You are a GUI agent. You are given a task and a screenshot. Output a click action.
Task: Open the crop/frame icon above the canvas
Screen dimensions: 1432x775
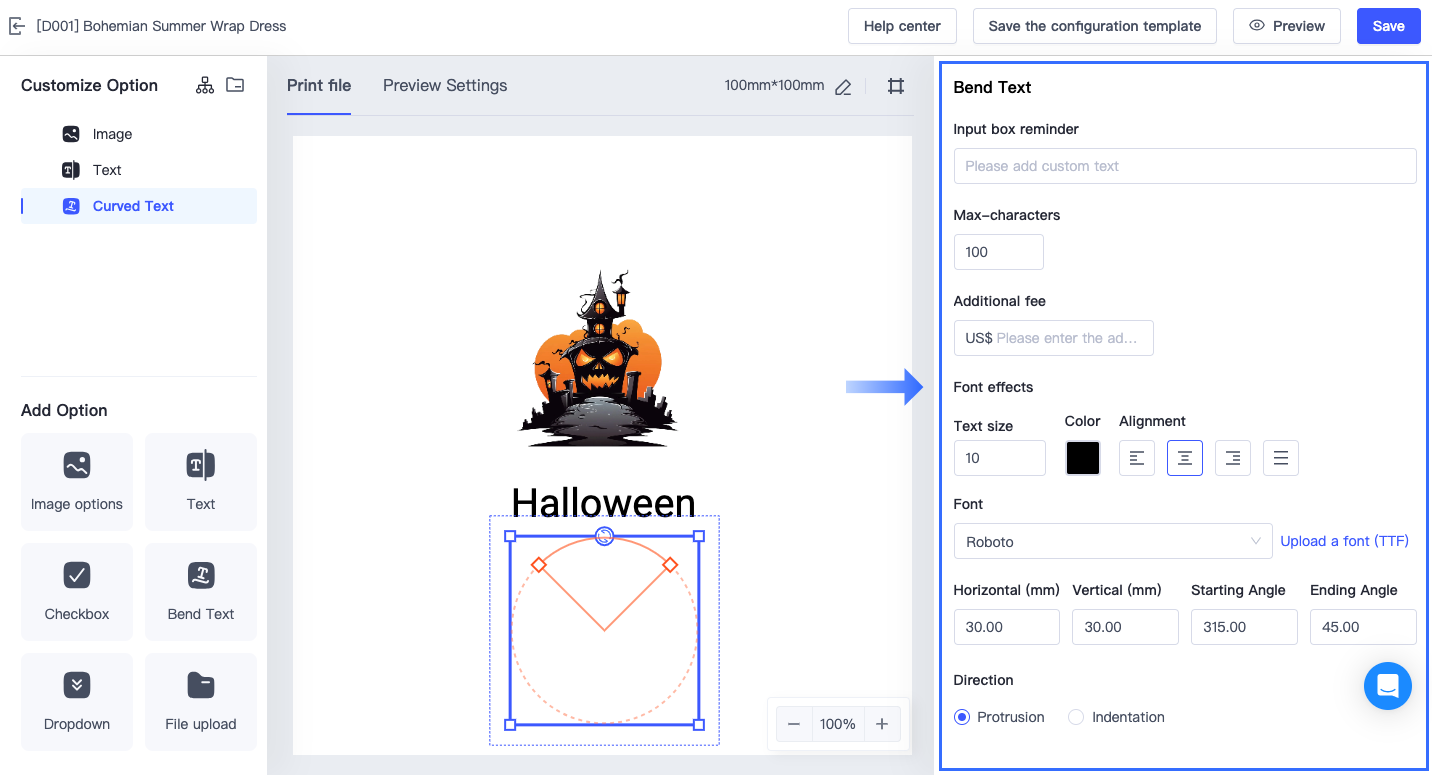[x=895, y=86]
